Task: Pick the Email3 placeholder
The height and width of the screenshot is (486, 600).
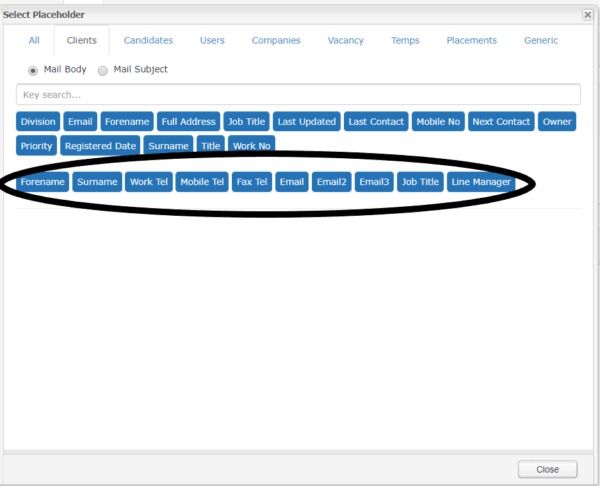Action: point(374,182)
